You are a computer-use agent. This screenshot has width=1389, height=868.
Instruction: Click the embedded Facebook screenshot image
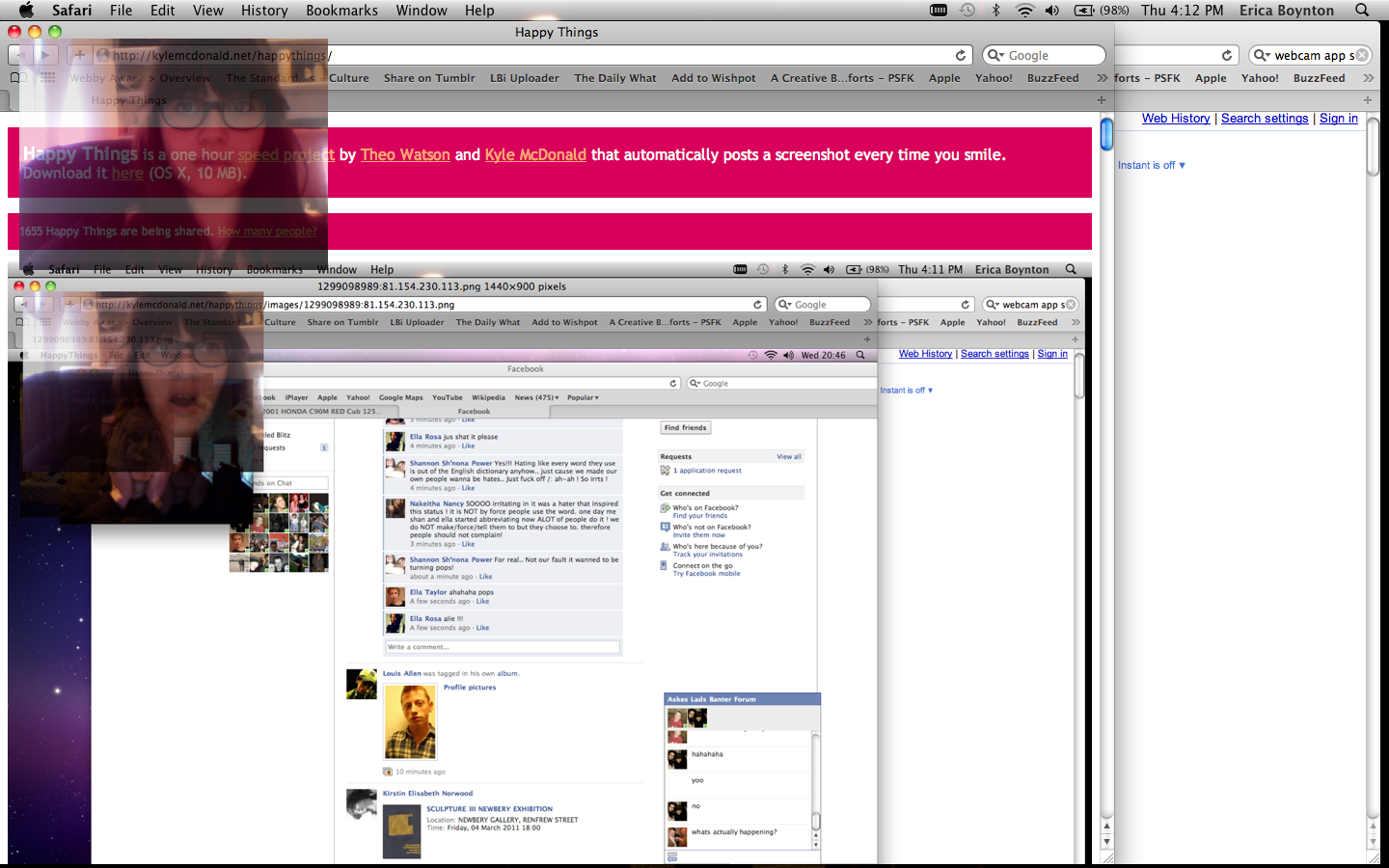pos(550,561)
